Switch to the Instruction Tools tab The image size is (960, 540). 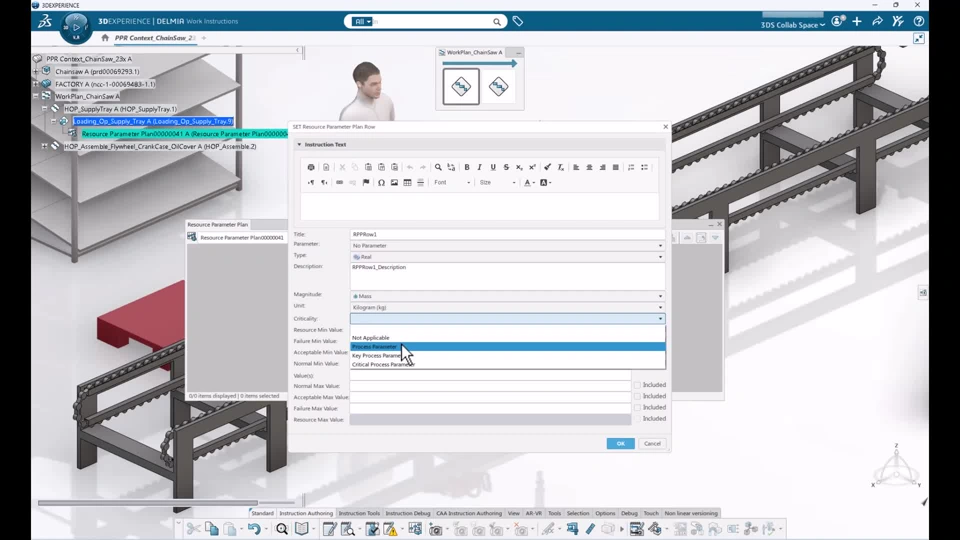(x=359, y=513)
